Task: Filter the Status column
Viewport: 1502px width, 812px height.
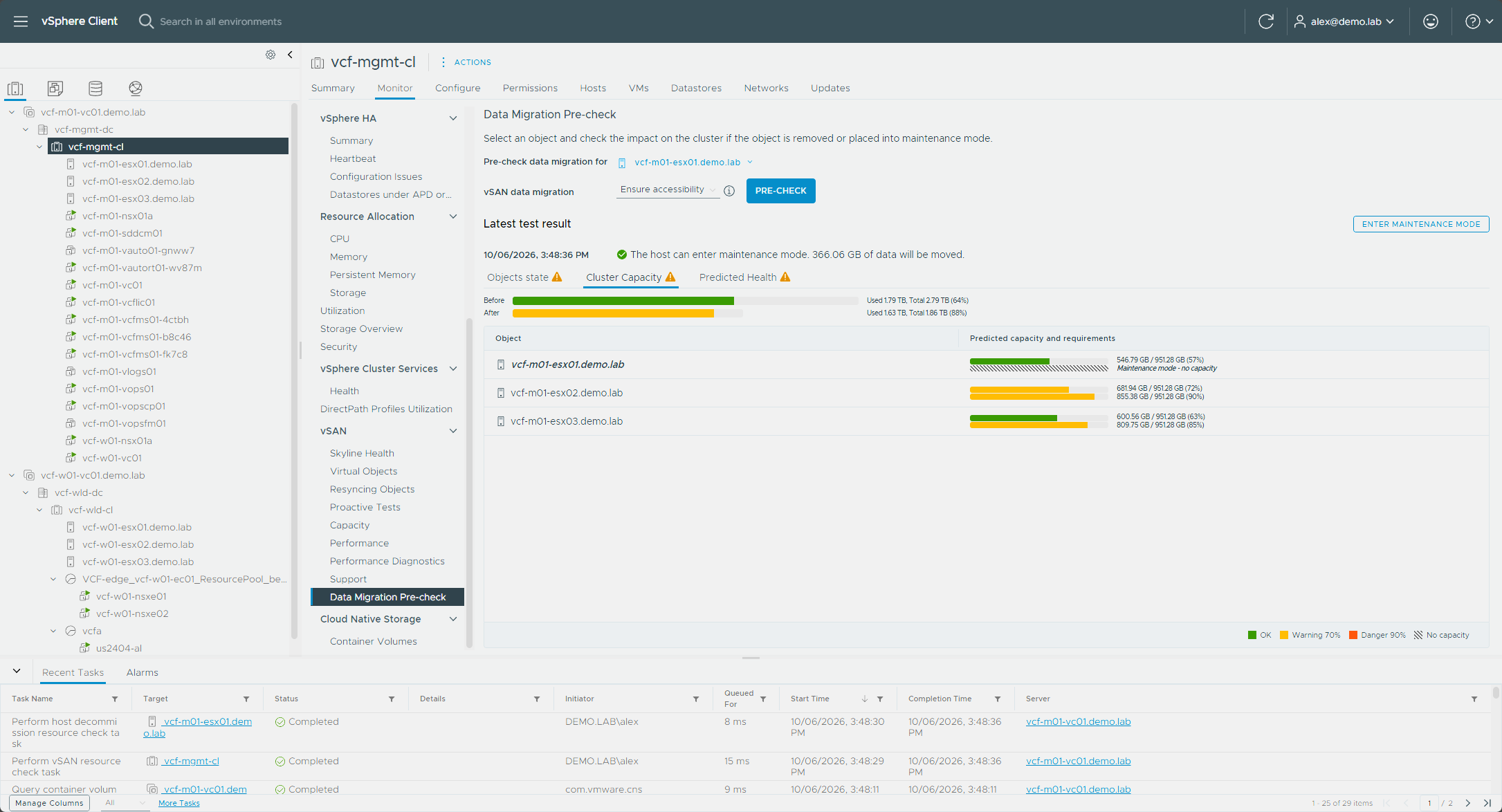Action: [x=392, y=699]
